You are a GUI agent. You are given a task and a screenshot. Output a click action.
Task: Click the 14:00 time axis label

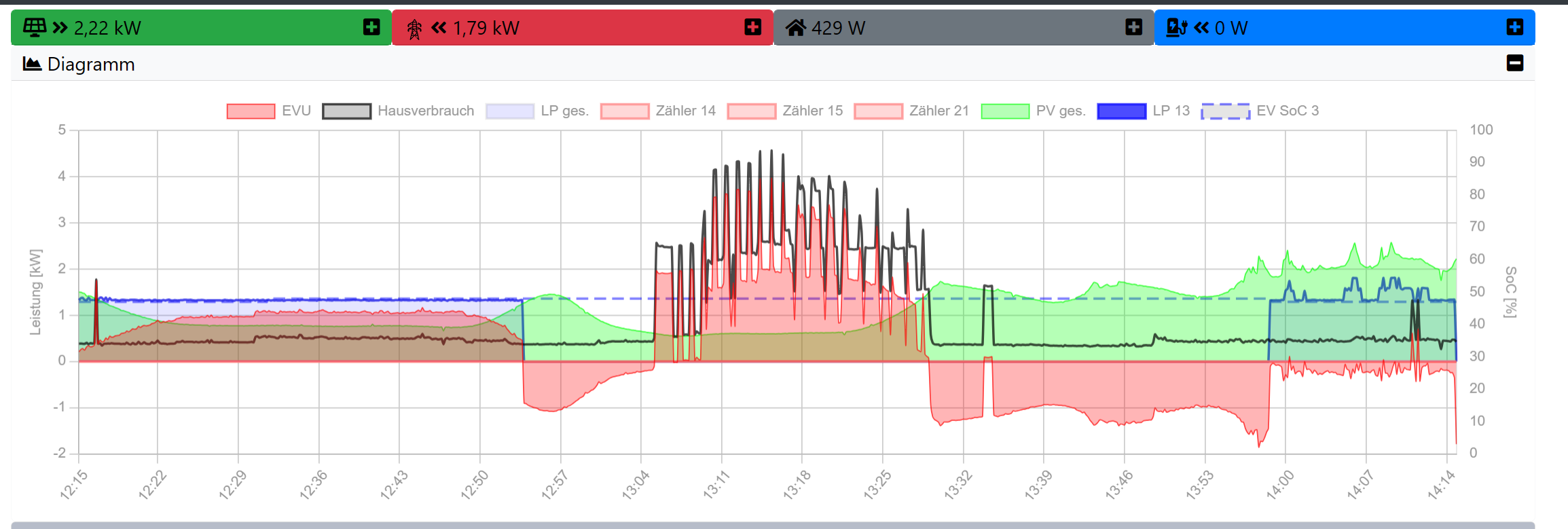(1280, 485)
